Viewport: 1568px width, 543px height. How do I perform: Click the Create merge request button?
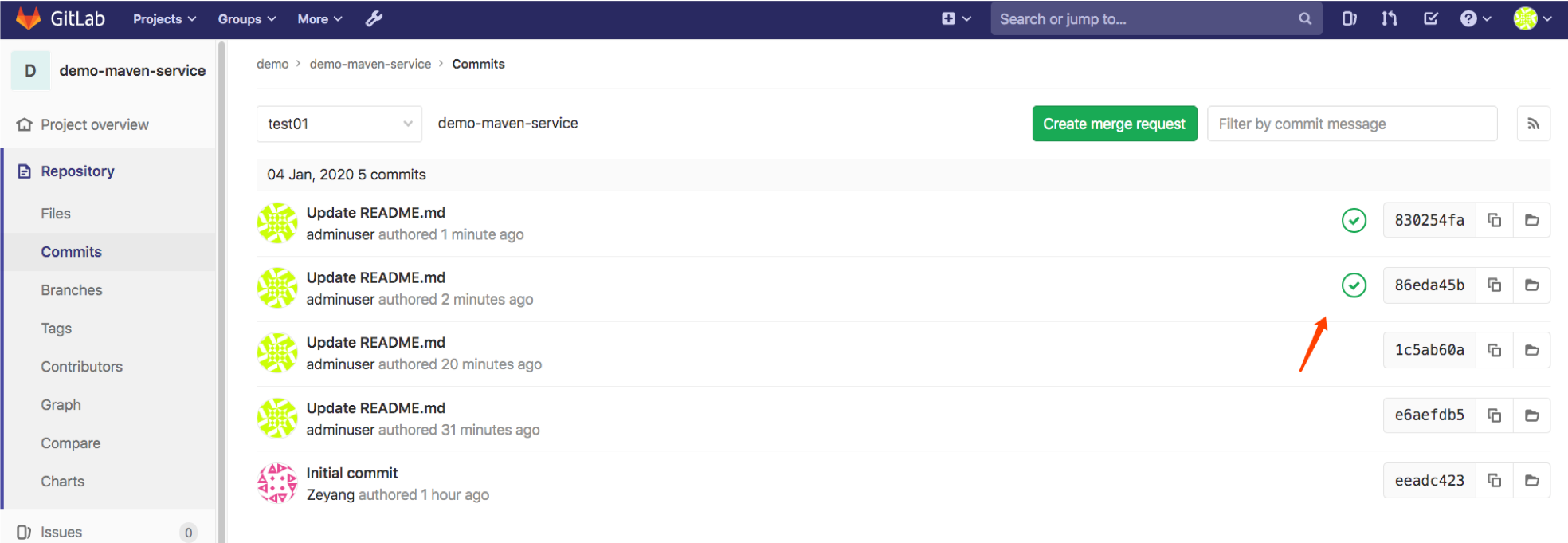pos(1115,124)
